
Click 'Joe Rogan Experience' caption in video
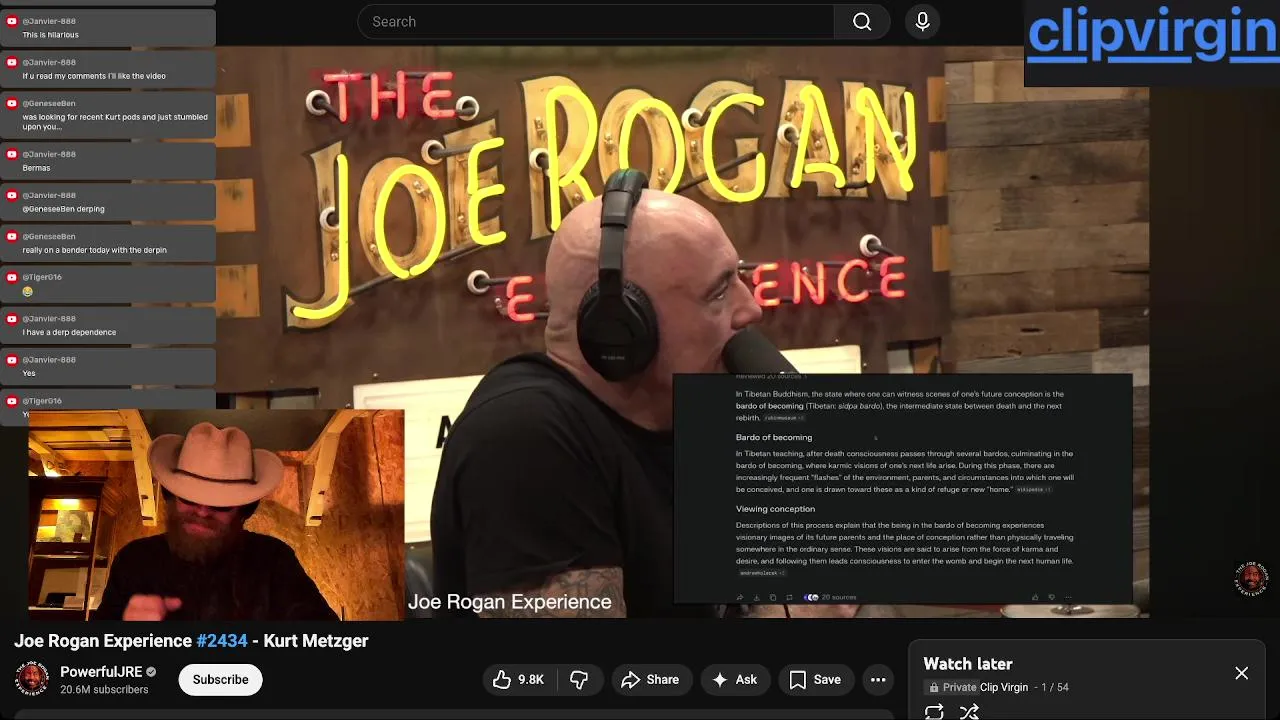coord(509,602)
